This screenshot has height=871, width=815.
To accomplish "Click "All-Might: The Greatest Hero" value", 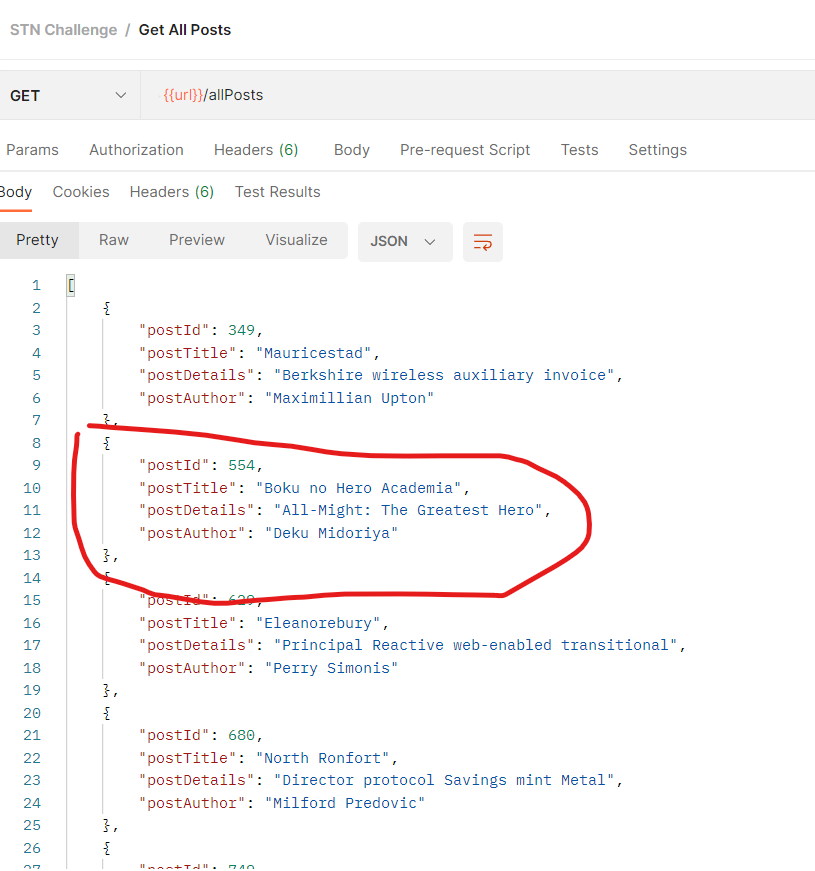I will [x=407, y=510].
